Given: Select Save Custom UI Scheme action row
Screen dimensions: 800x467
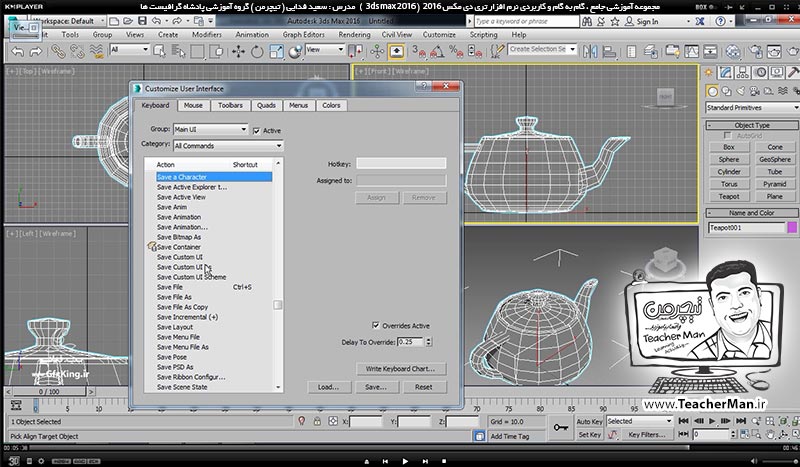Looking at the screenshot, I should (x=191, y=277).
